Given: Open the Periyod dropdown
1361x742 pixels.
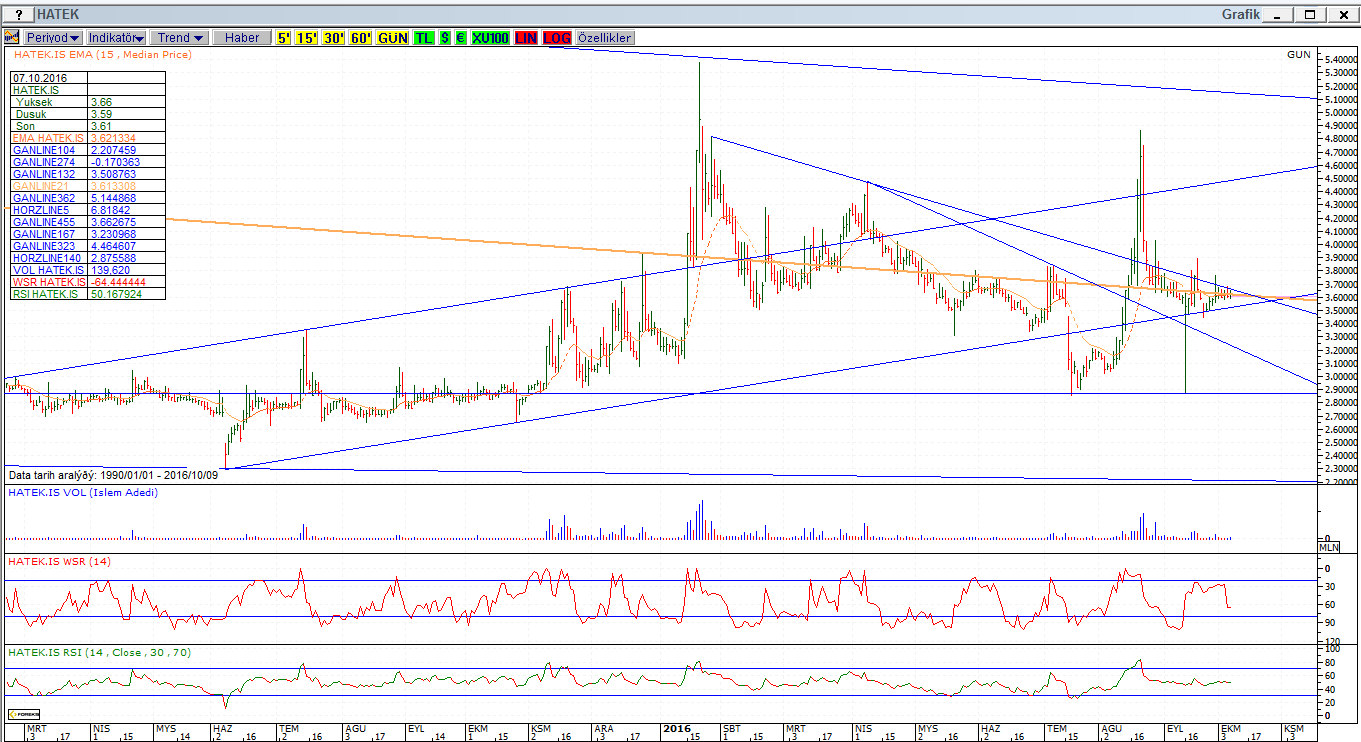Looking at the screenshot, I should click(x=53, y=37).
